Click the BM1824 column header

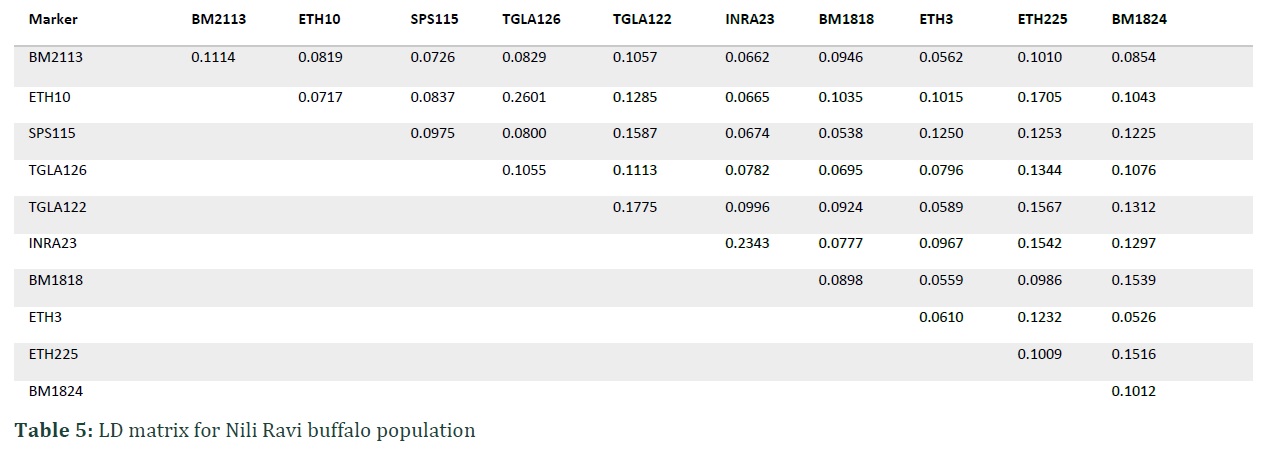pyautogui.click(x=1139, y=19)
